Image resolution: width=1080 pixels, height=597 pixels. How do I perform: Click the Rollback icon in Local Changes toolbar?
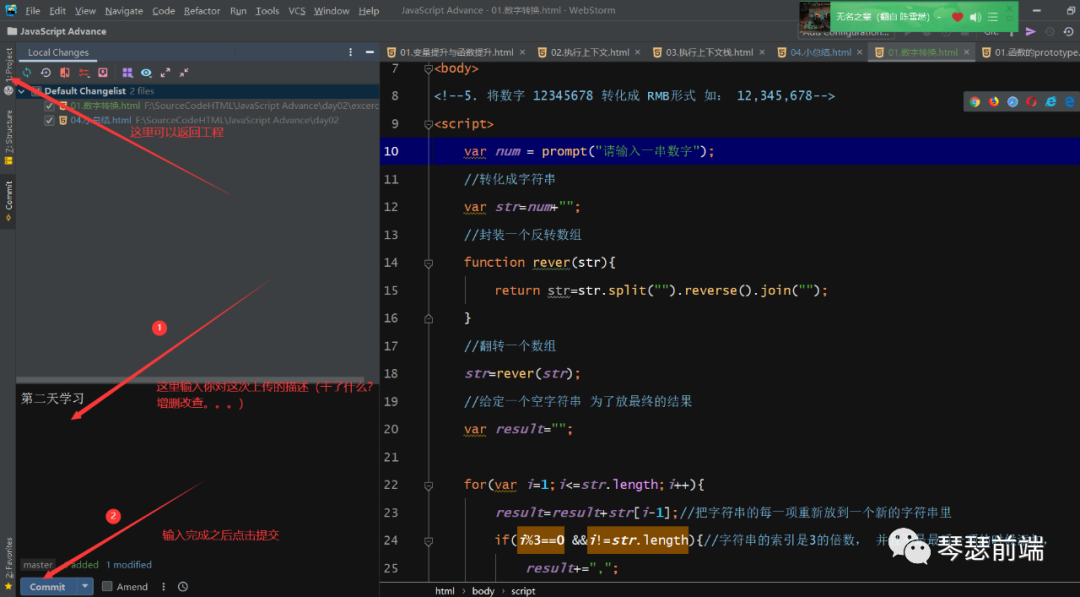tap(46, 72)
